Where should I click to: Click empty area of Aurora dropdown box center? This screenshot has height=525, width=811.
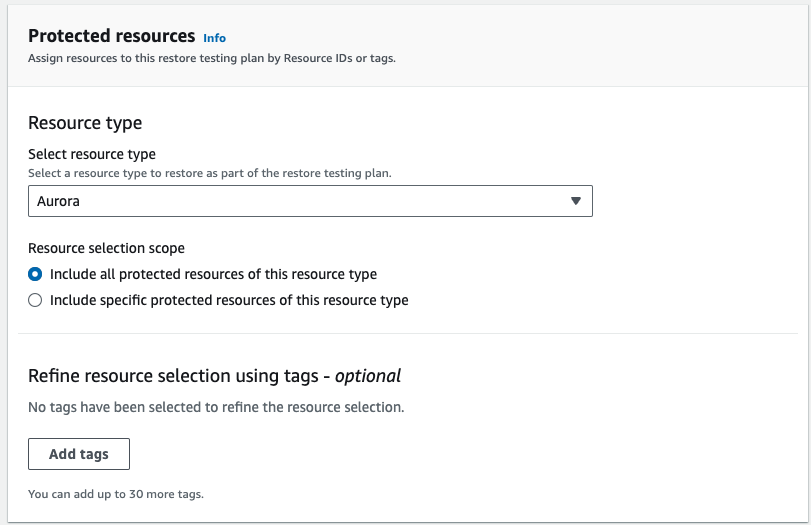pos(310,201)
